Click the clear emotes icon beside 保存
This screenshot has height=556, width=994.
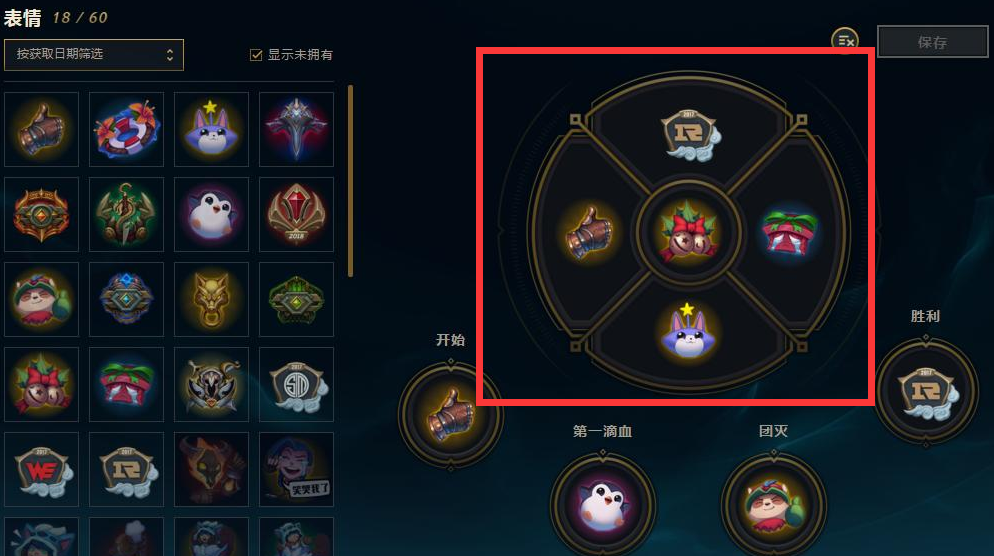(844, 41)
